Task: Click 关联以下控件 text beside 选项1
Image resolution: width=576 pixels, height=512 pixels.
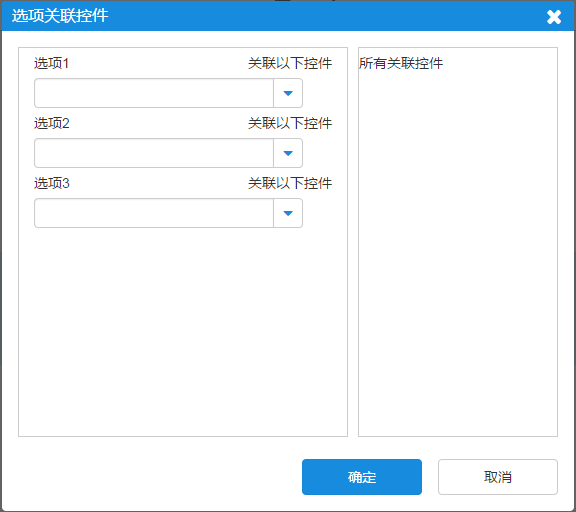Action: 290,63
